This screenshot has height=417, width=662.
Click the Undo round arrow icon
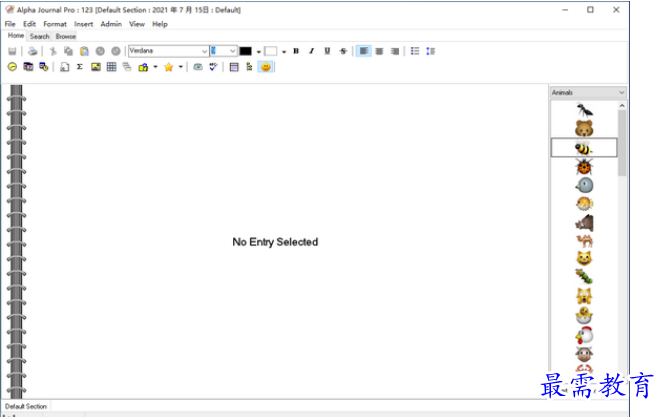[x=100, y=51]
